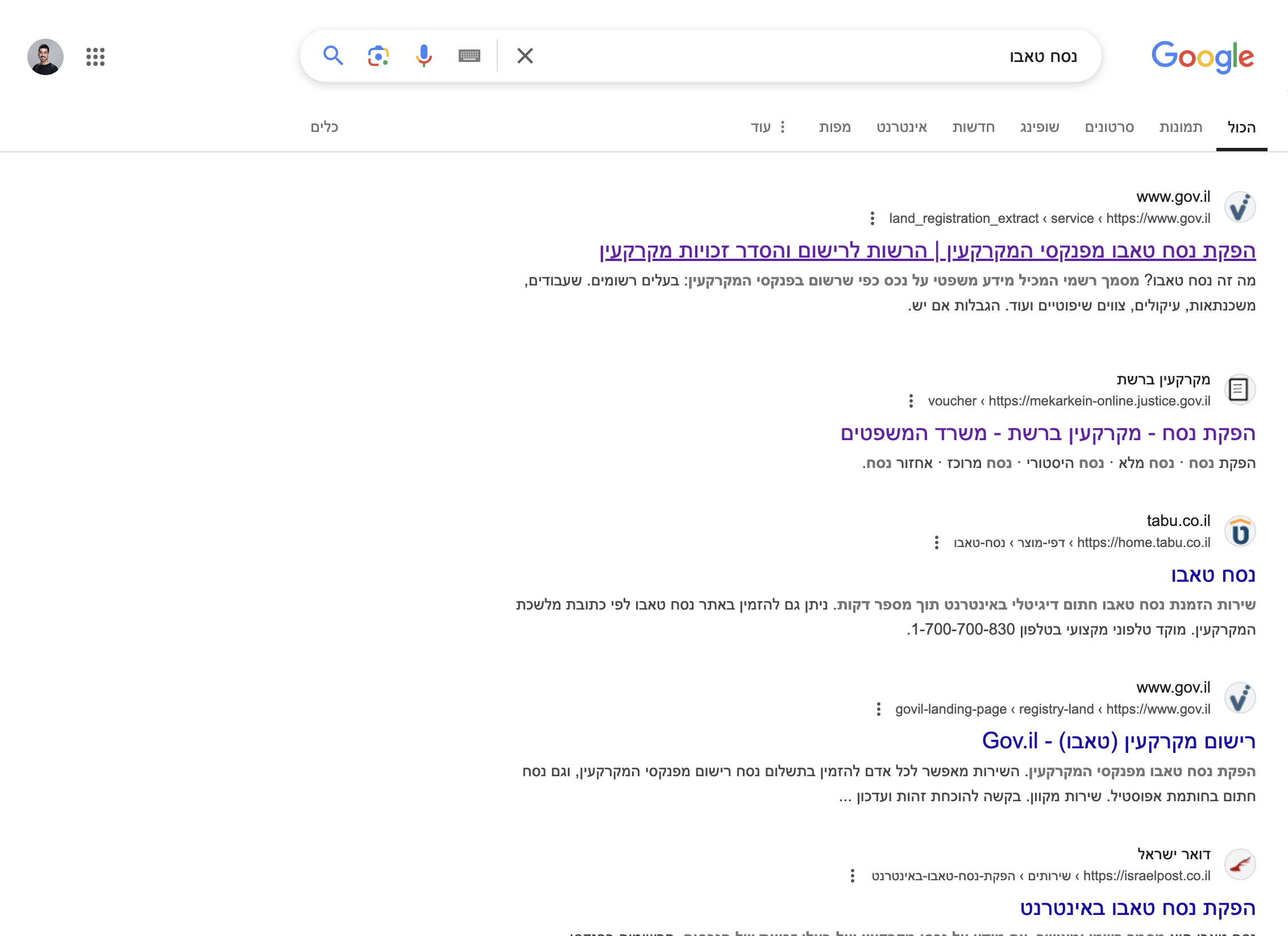Switch to the מפות tab
This screenshot has width=1288, height=936.
tap(834, 127)
